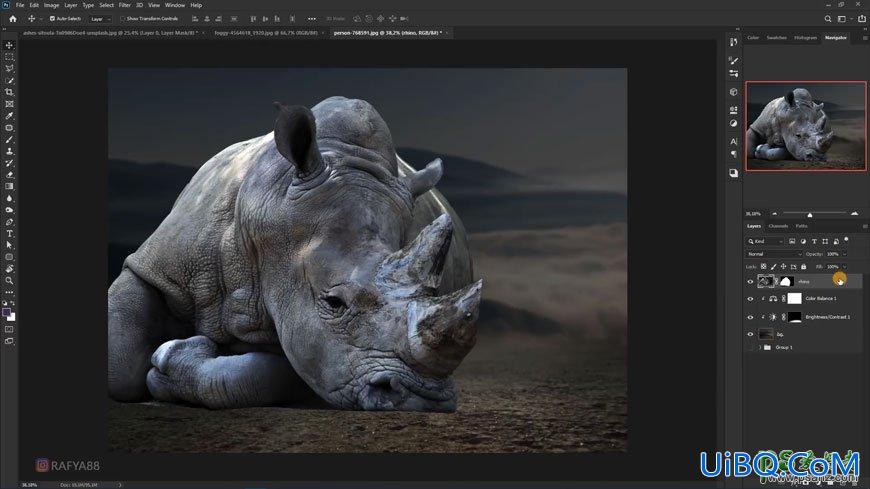Select the Zoom tool in the toolbox
The width and height of the screenshot is (870, 489).
[9, 280]
